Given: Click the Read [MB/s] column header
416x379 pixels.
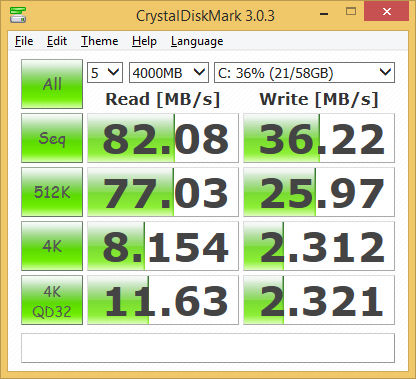Looking at the screenshot, I should (x=163, y=99).
